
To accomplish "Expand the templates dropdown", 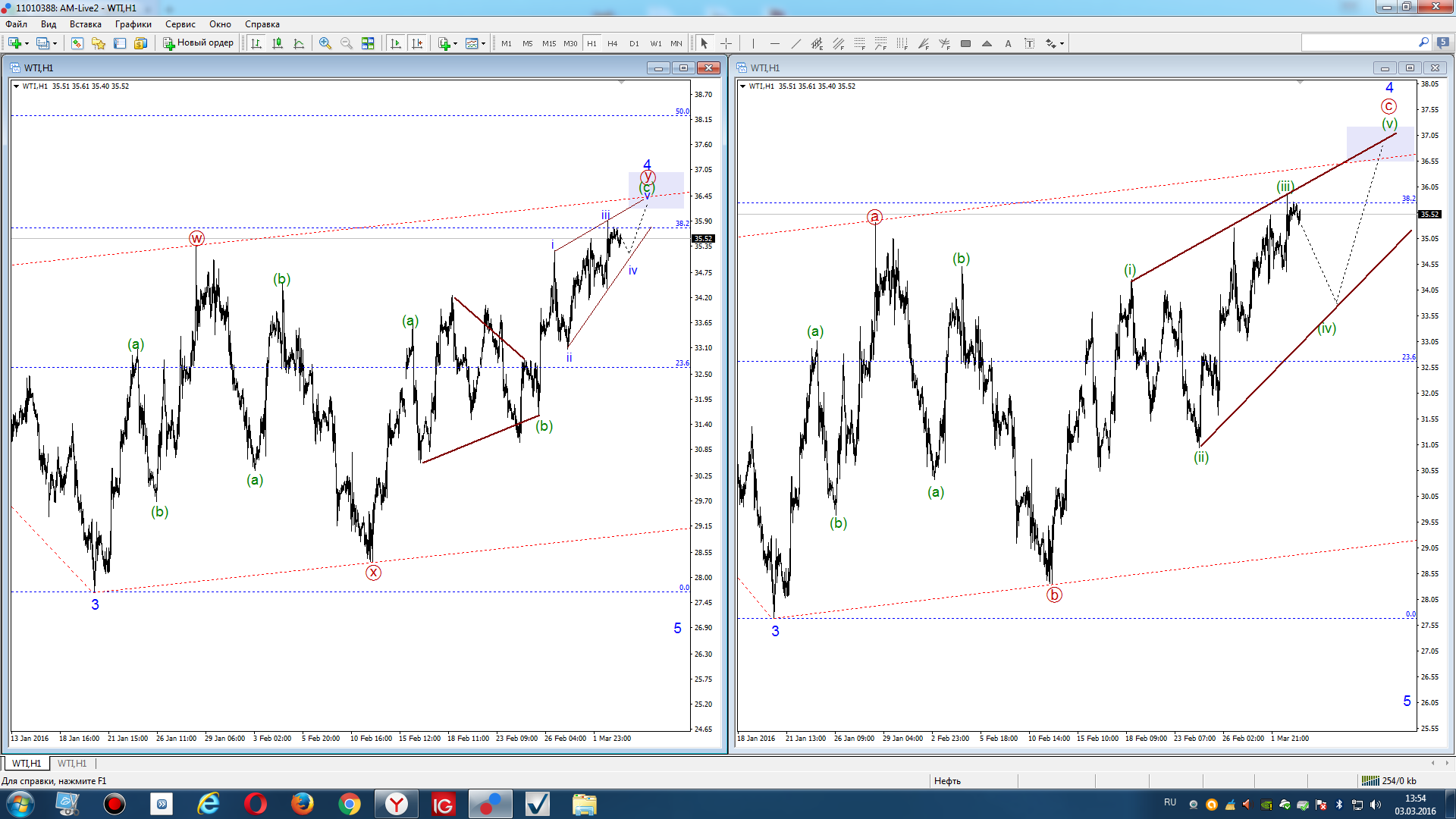I will coord(483,43).
